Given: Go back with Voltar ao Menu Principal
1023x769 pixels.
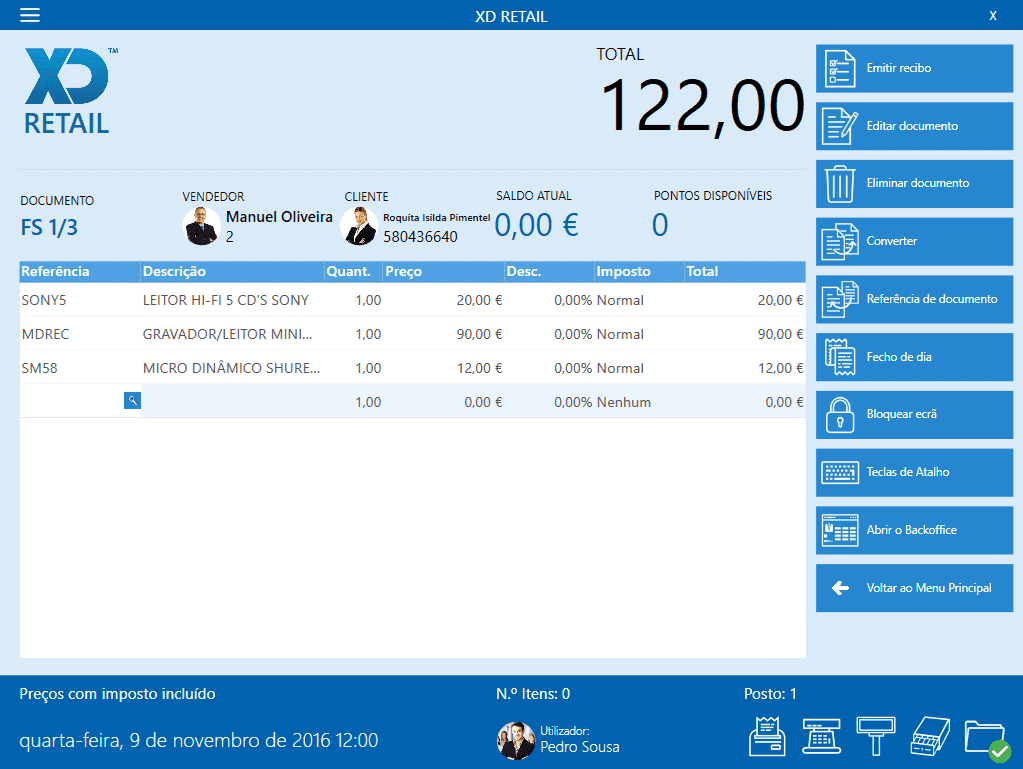Looking at the screenshot, I should tap(914, 588).
